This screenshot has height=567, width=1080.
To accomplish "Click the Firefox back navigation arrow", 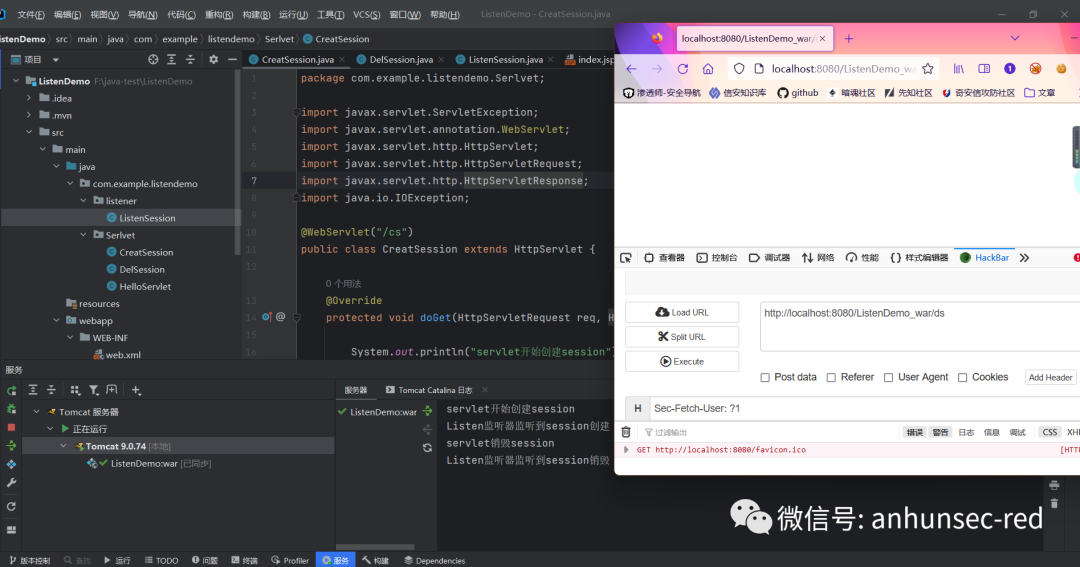I will 631,69.
